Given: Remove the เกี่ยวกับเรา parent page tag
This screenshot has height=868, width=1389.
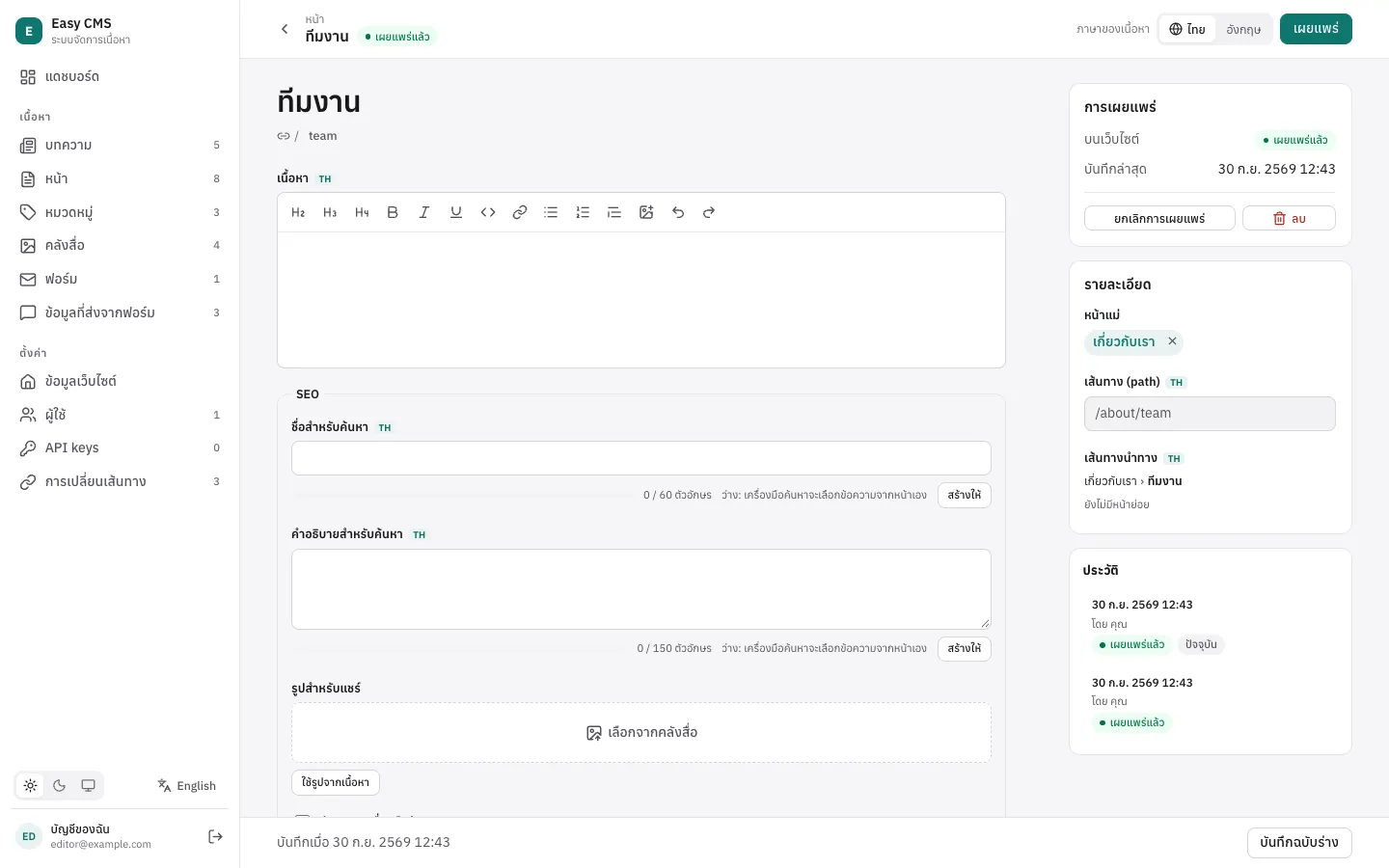Looking at the screenshot, I should pos(1172,341).
